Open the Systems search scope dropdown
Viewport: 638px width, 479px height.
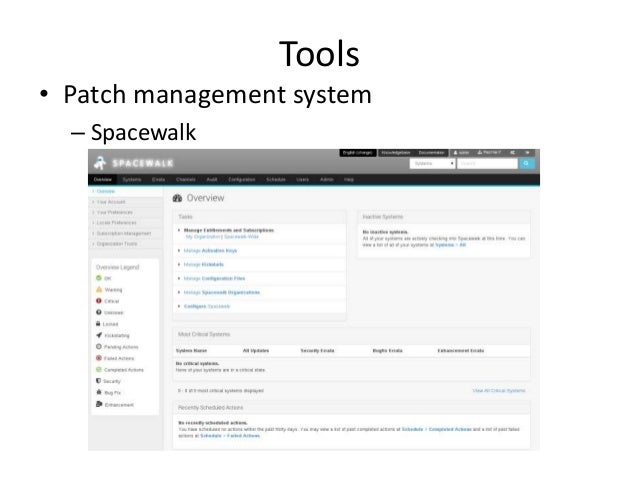coord(432,164)
